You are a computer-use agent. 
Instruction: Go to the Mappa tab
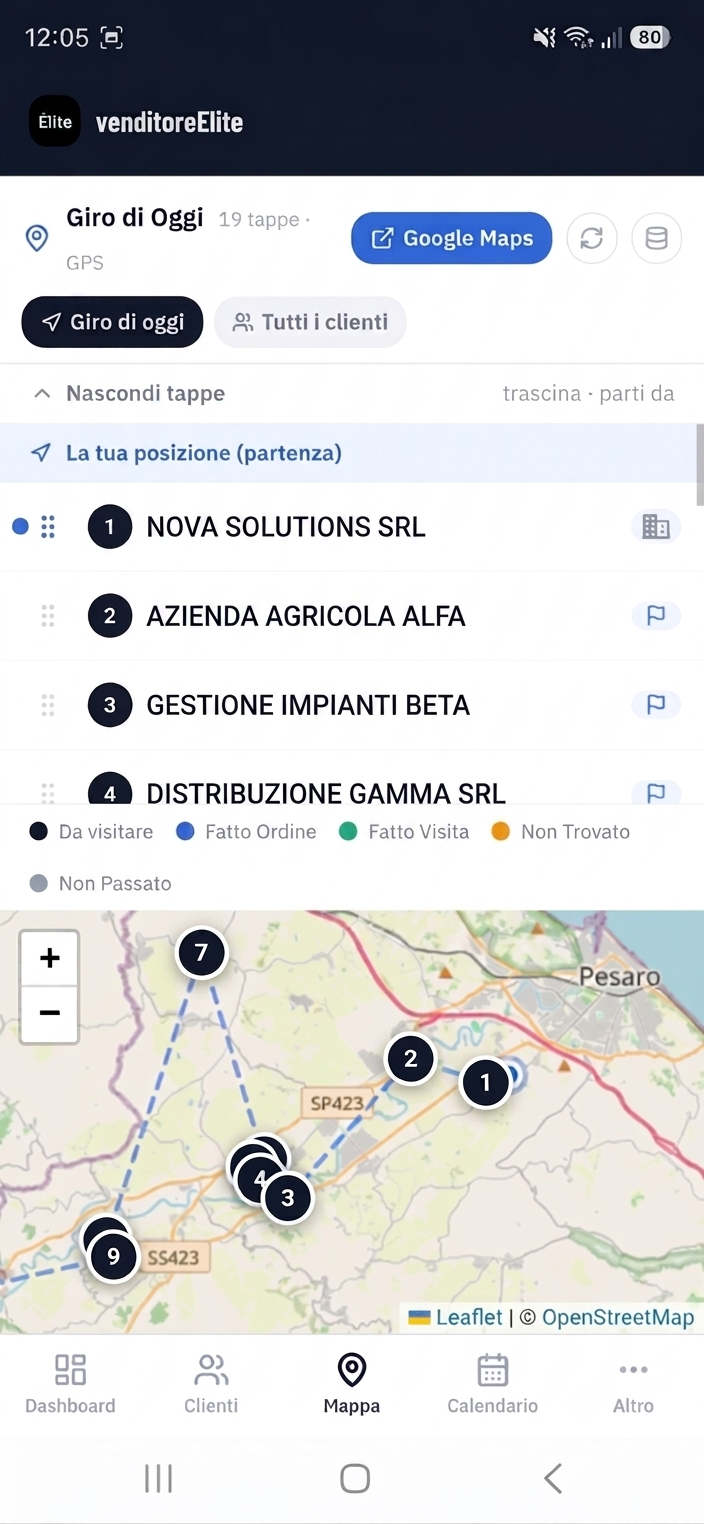click(x=352, y=1384)
